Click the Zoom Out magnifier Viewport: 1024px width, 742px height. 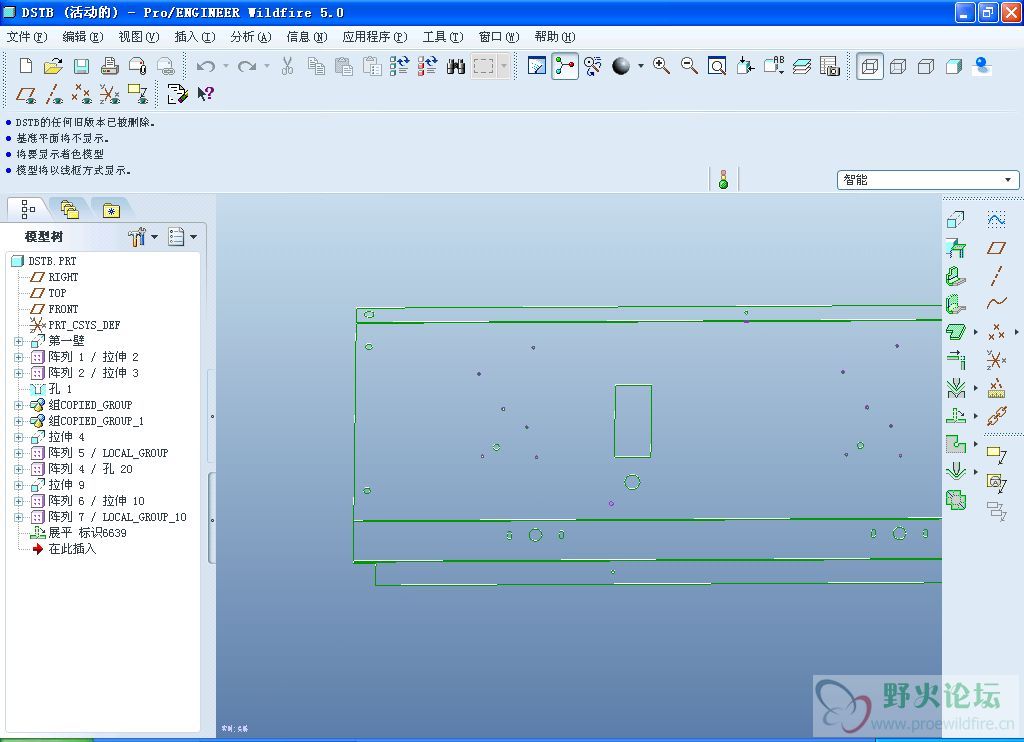(x=689, y=65)
